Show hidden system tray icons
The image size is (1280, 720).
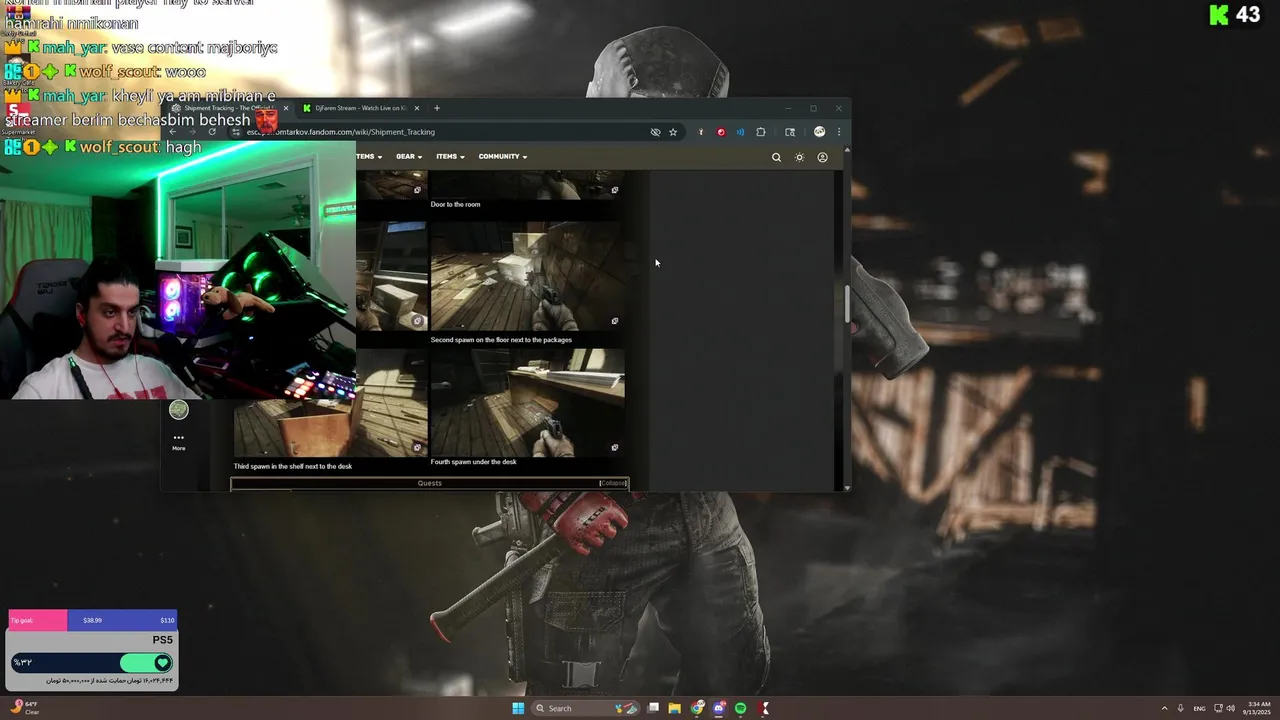point(1164,708)
